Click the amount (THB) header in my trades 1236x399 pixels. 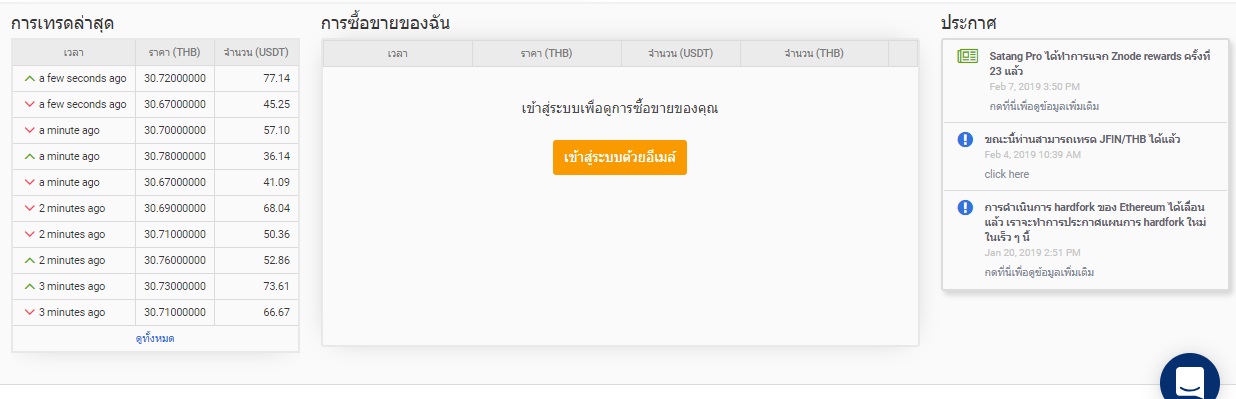pyautogui.click(x=814, y=53)
